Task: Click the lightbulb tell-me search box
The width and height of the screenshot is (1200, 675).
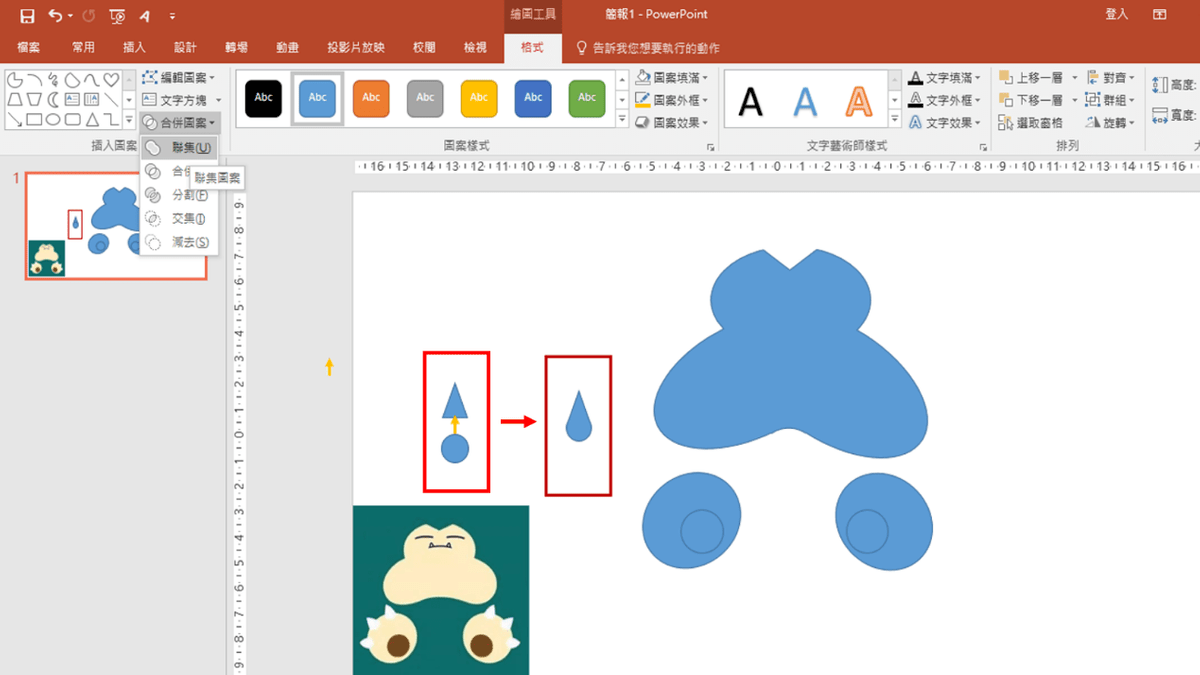Action: (648, 48)
